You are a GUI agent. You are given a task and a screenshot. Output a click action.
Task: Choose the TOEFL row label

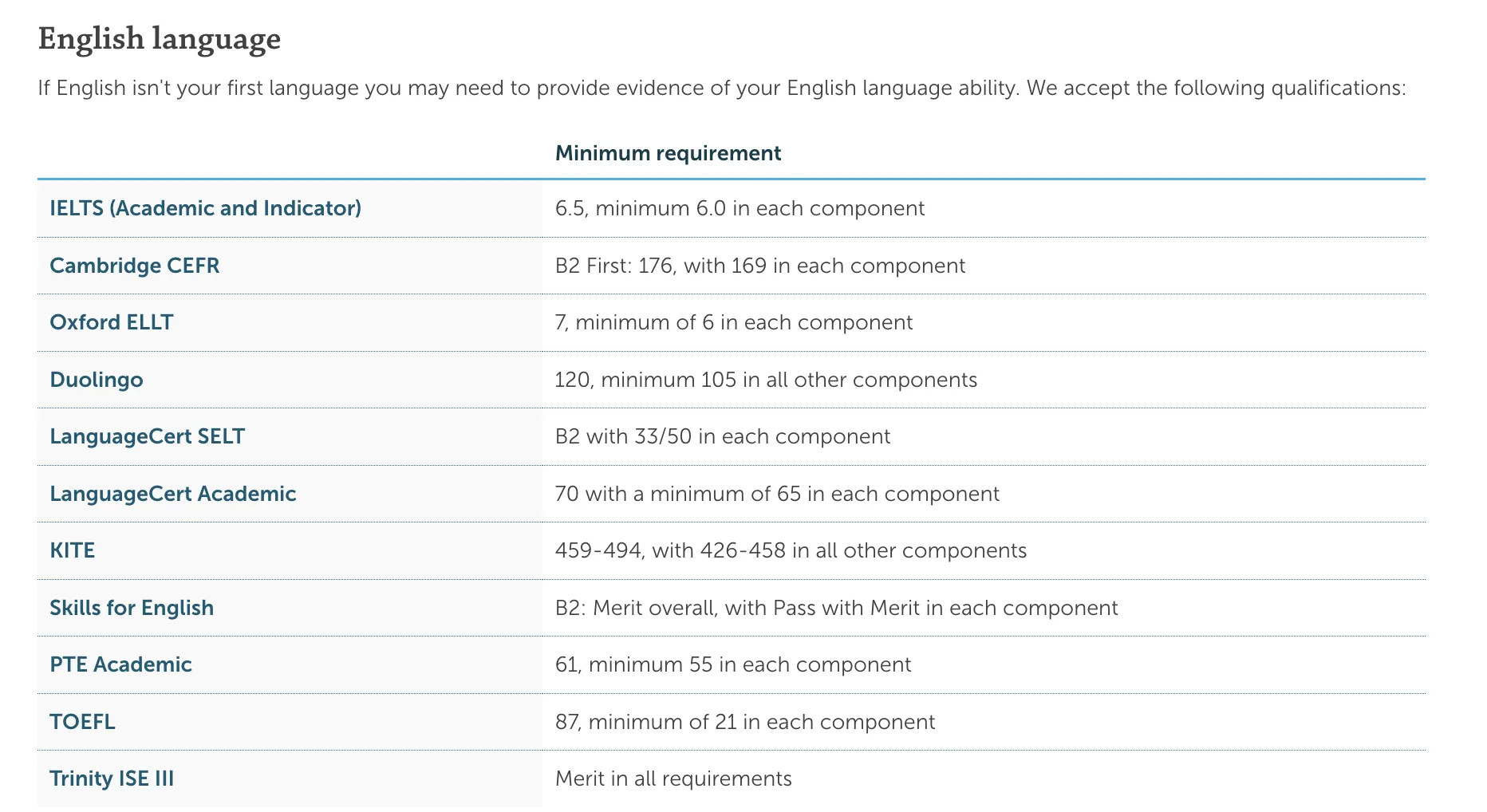[x=82, y=722]
